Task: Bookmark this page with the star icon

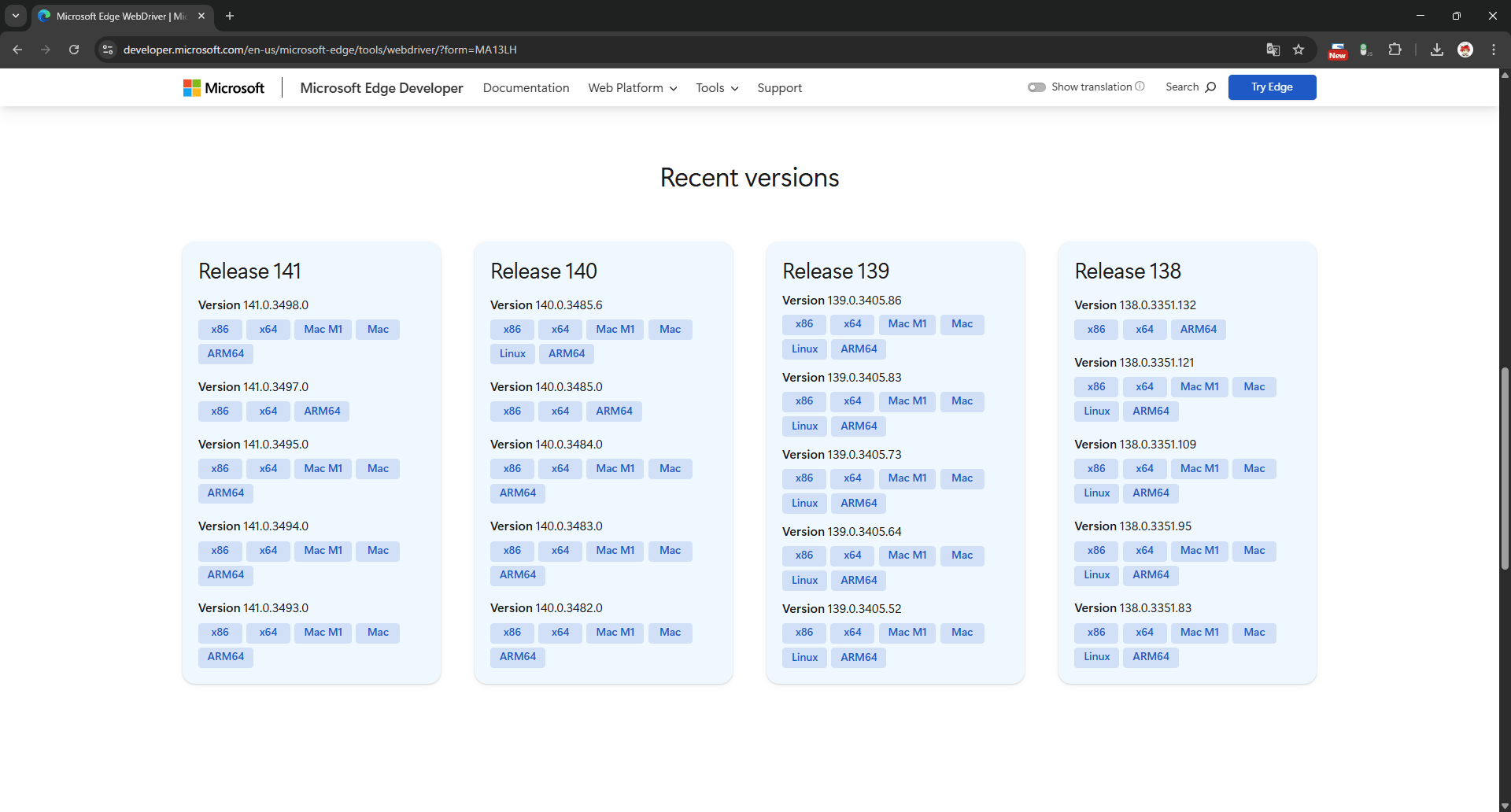Action: [x=1299, y=50]
